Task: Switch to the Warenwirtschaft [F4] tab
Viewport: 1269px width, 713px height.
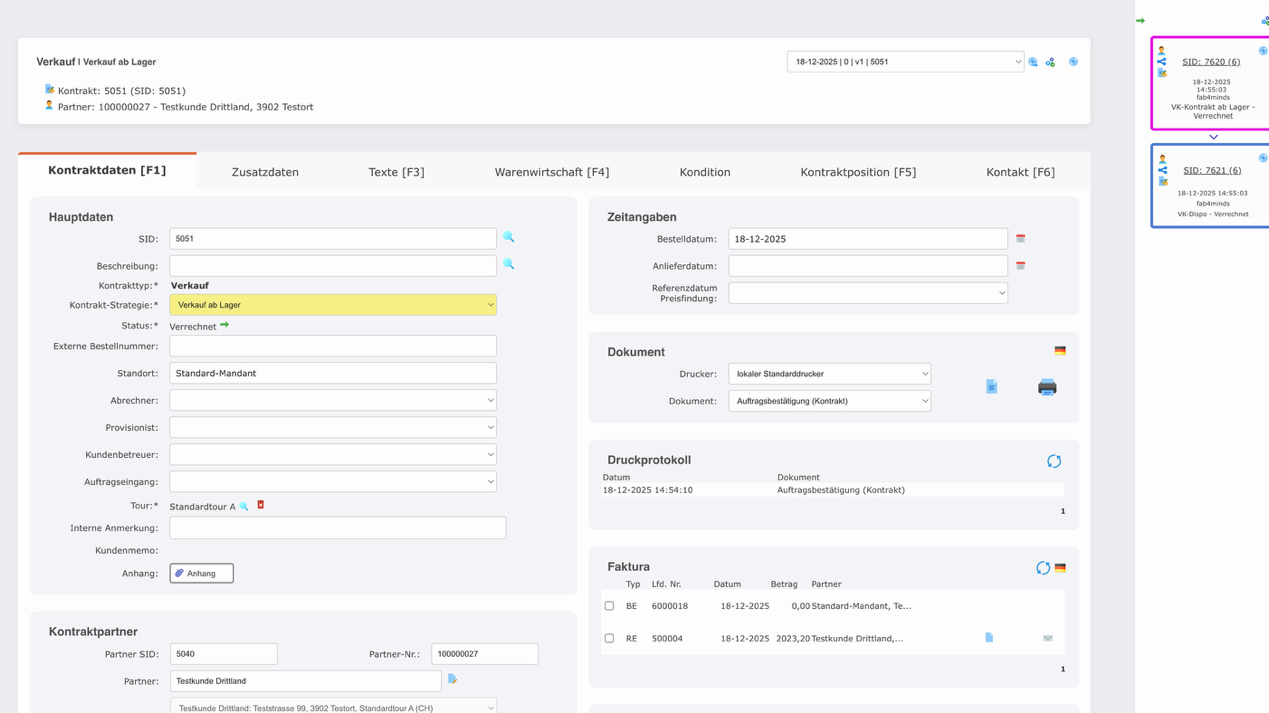Action: coord(551,172)
